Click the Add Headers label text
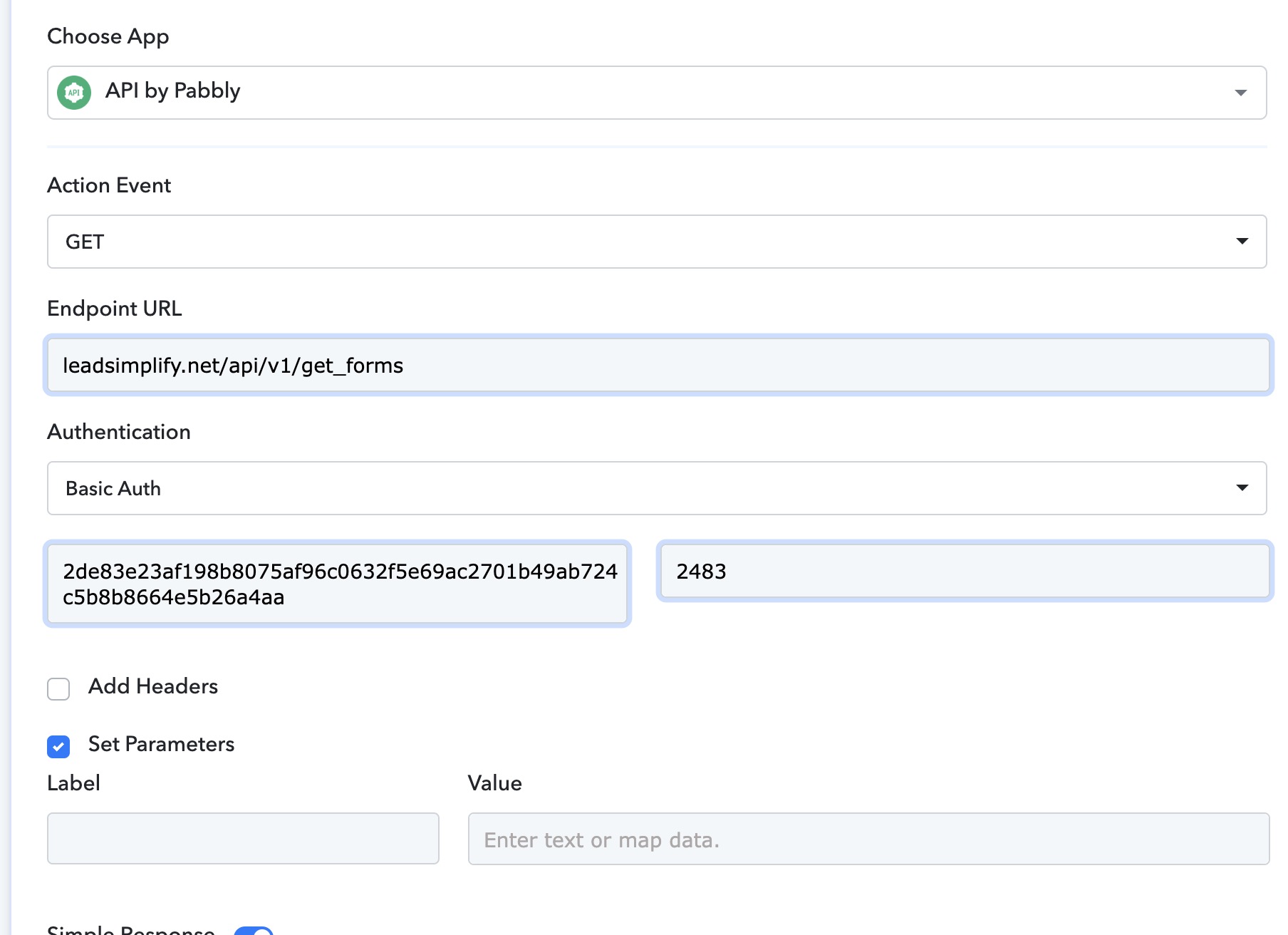This screenshot has height=935, width=1288. pyautogui.click(x=153, y=686)
